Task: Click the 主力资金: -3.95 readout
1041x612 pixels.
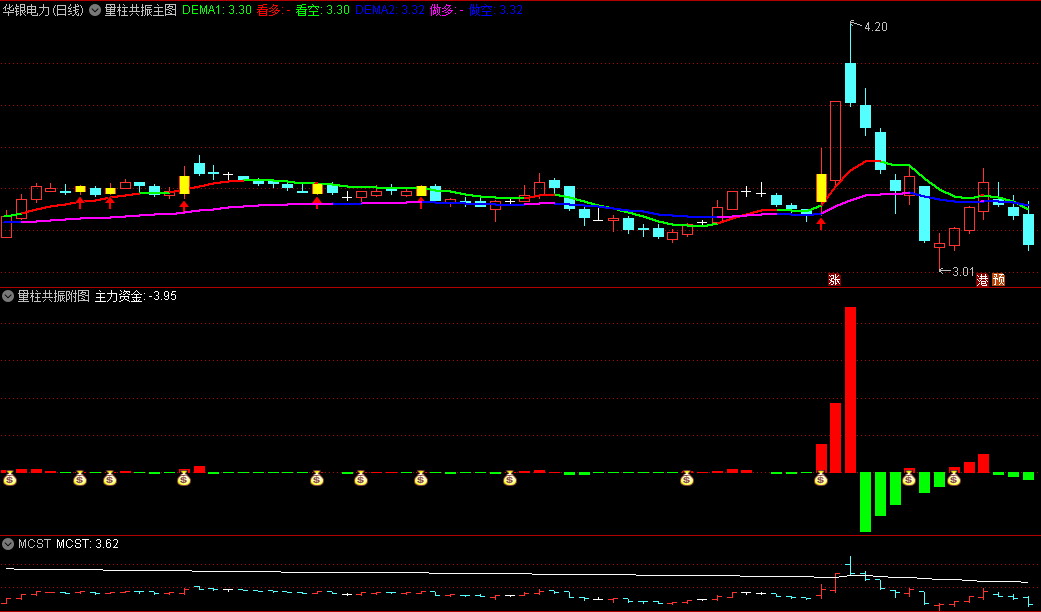Action: (136, 296)
